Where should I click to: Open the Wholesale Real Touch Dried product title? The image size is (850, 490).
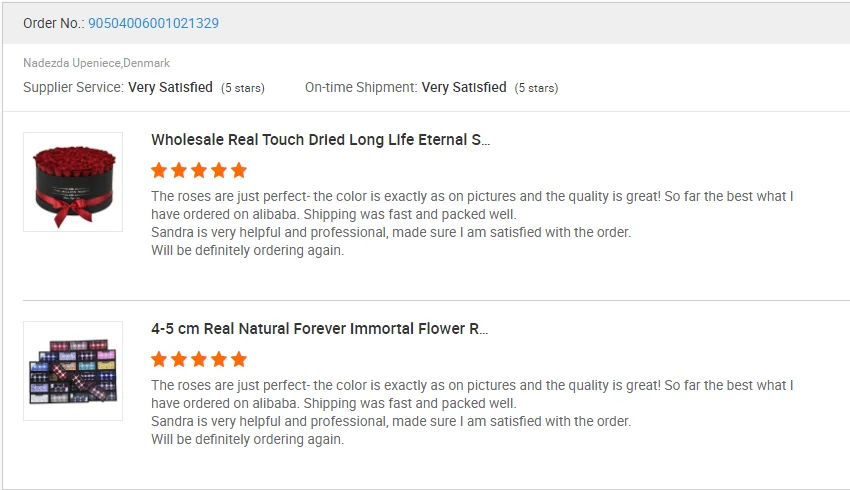(320, 140)
